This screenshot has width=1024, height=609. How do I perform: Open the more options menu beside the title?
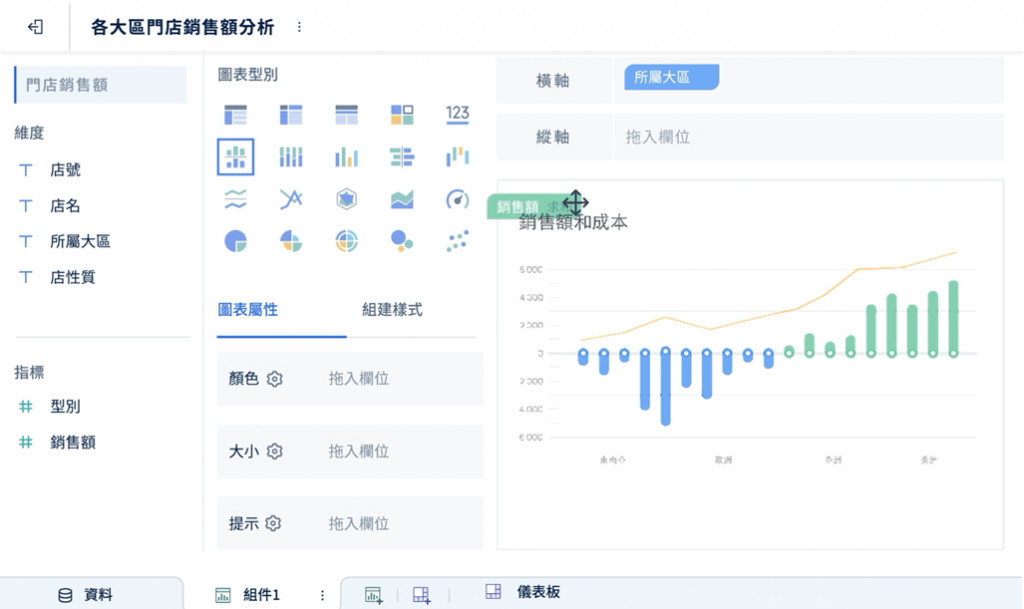click(299, 27)
